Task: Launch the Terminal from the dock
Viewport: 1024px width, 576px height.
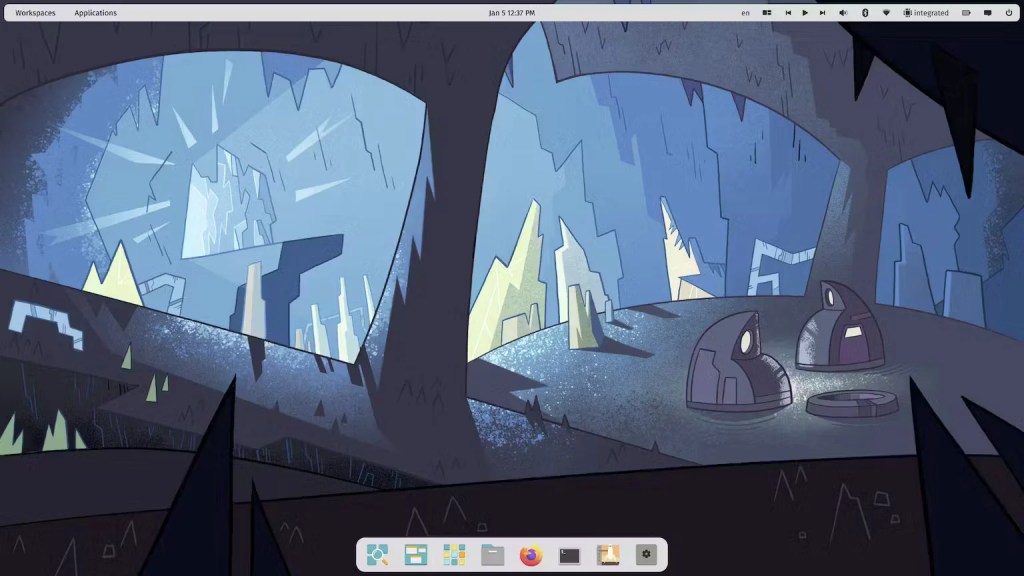Action: pos(569,554)
